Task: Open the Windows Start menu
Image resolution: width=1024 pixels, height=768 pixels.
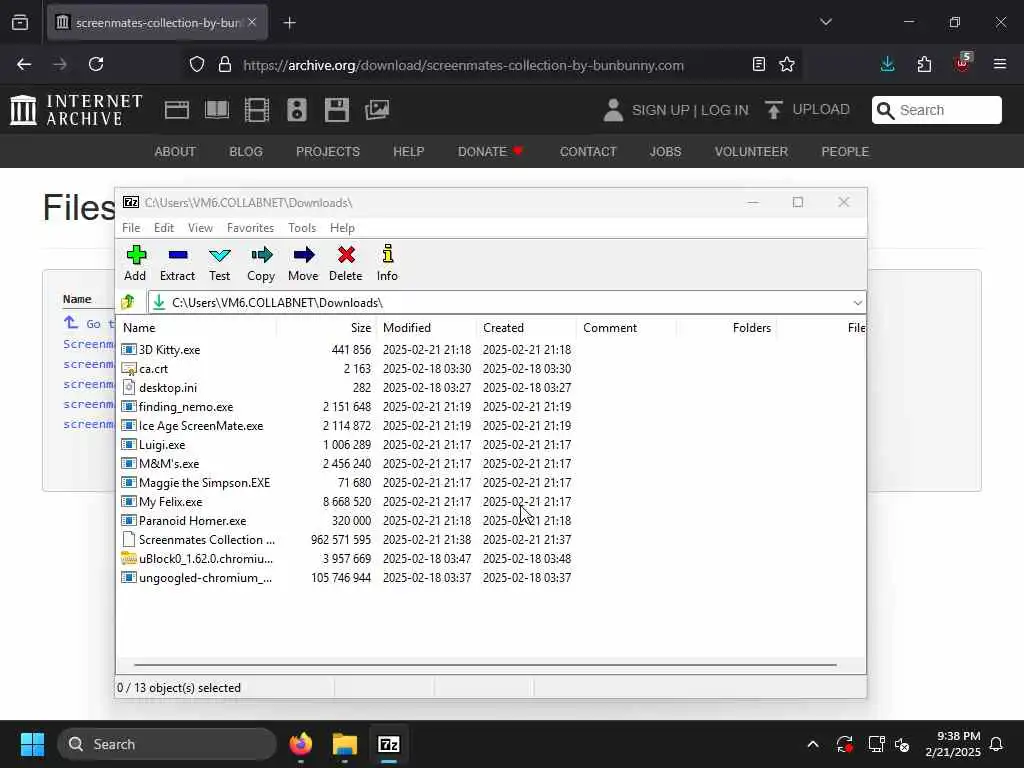Action: 32,744
